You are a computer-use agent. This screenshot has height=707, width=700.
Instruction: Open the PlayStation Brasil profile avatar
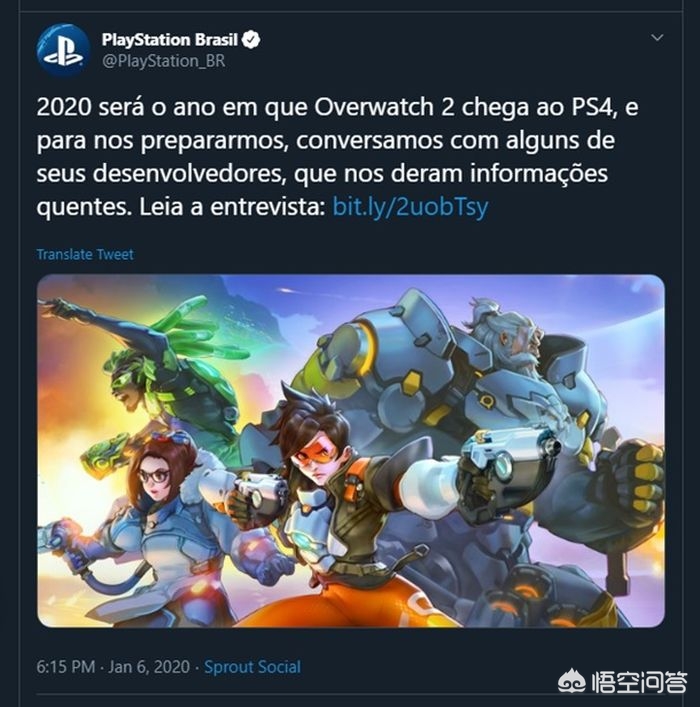pyautogui.click(x=63, y=50)
